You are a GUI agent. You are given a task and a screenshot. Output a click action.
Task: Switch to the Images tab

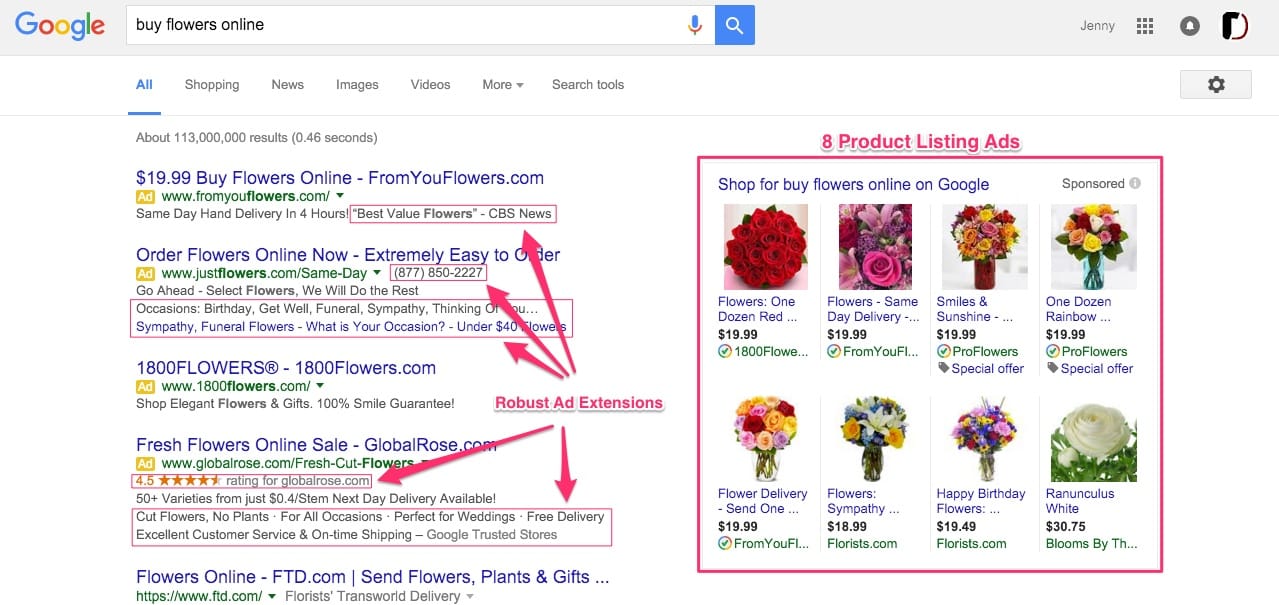357,85
